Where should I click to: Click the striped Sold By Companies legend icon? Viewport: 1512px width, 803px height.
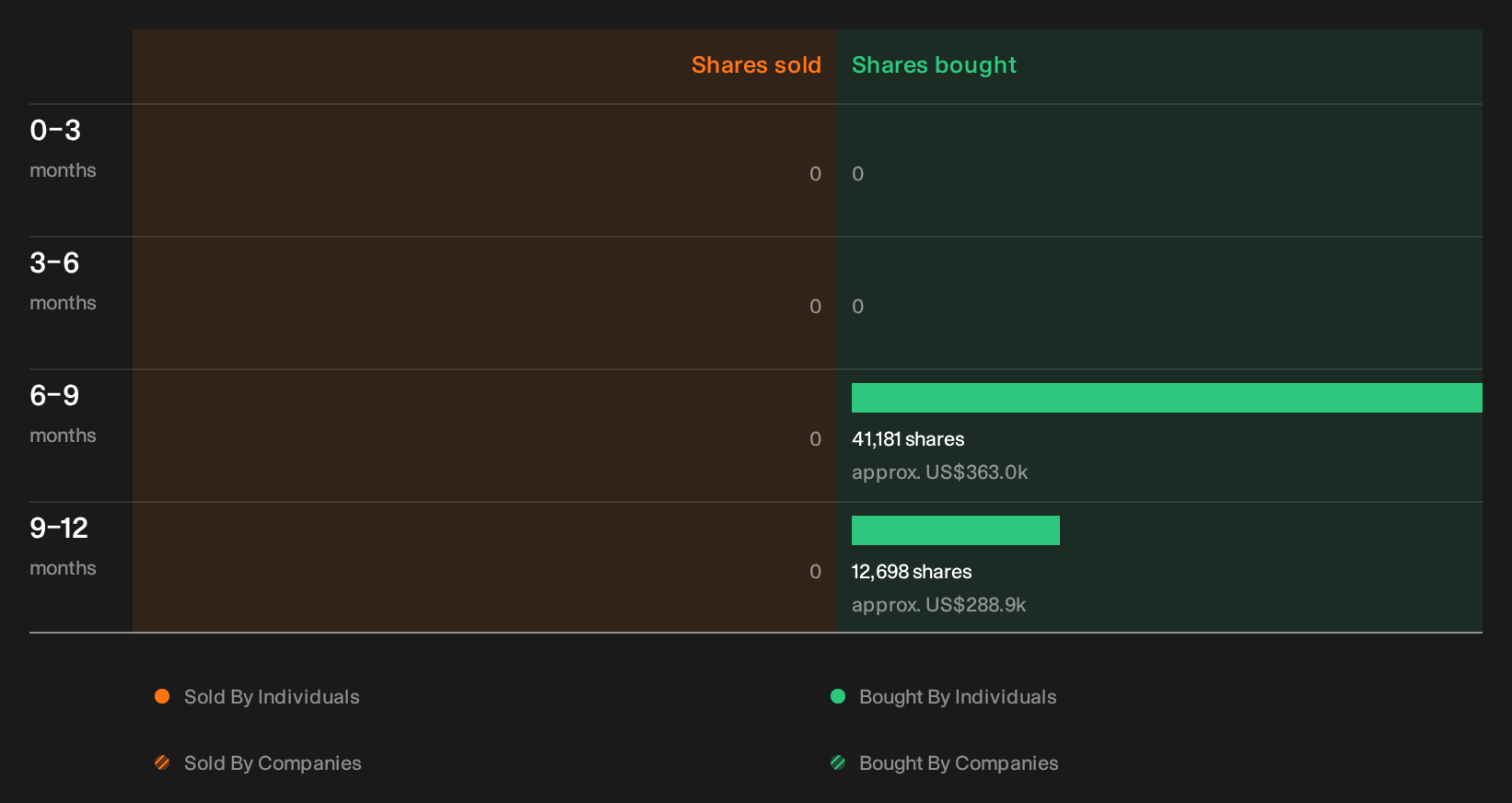[162, 762]
